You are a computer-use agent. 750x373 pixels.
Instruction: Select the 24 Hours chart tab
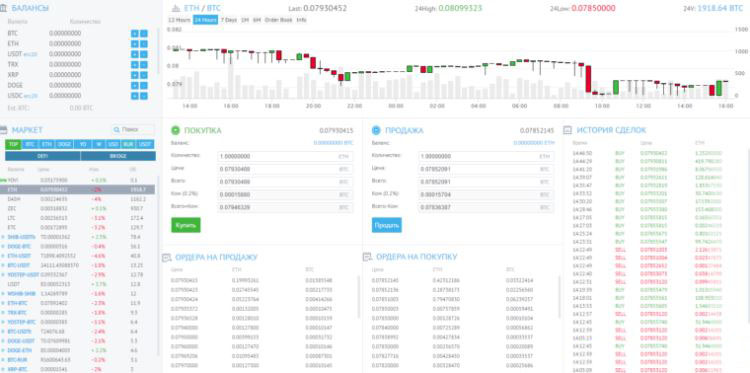tap(205, 20)
